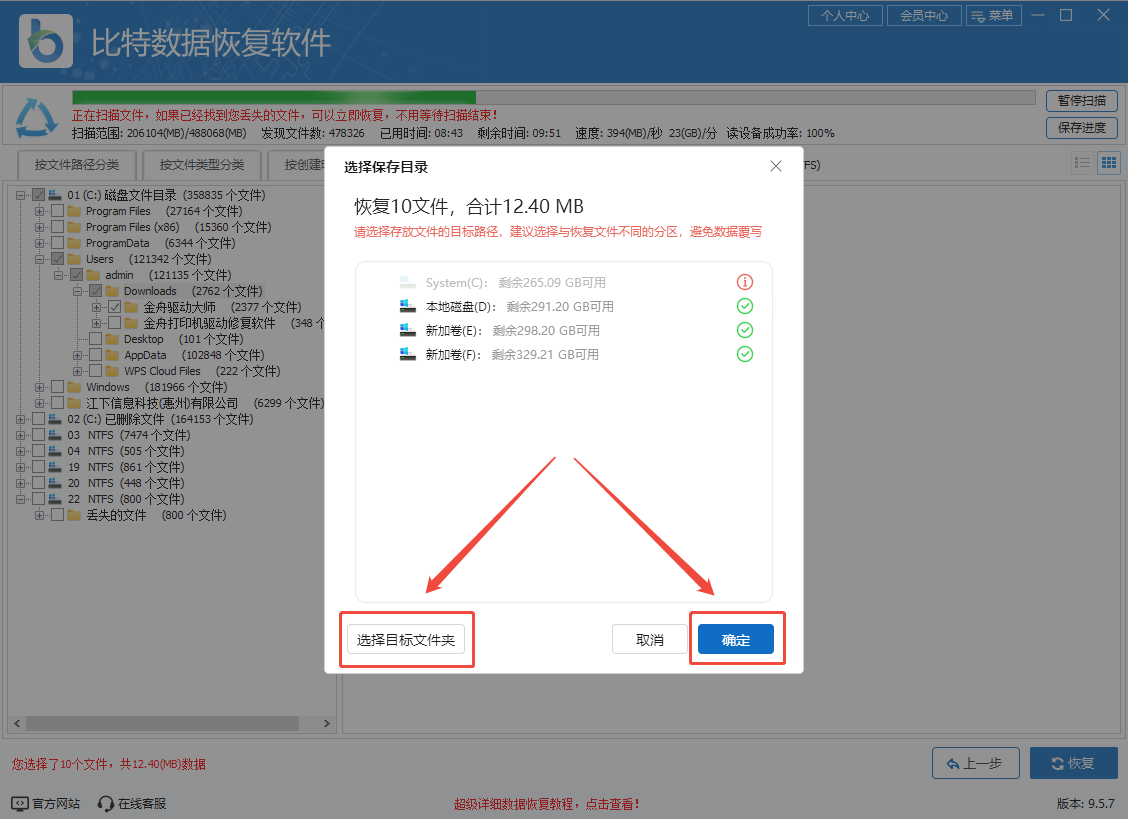The width and height of the screenshot is (1128, 819).
Task: Click the 暂停扫描 button
Action: 1081,101
